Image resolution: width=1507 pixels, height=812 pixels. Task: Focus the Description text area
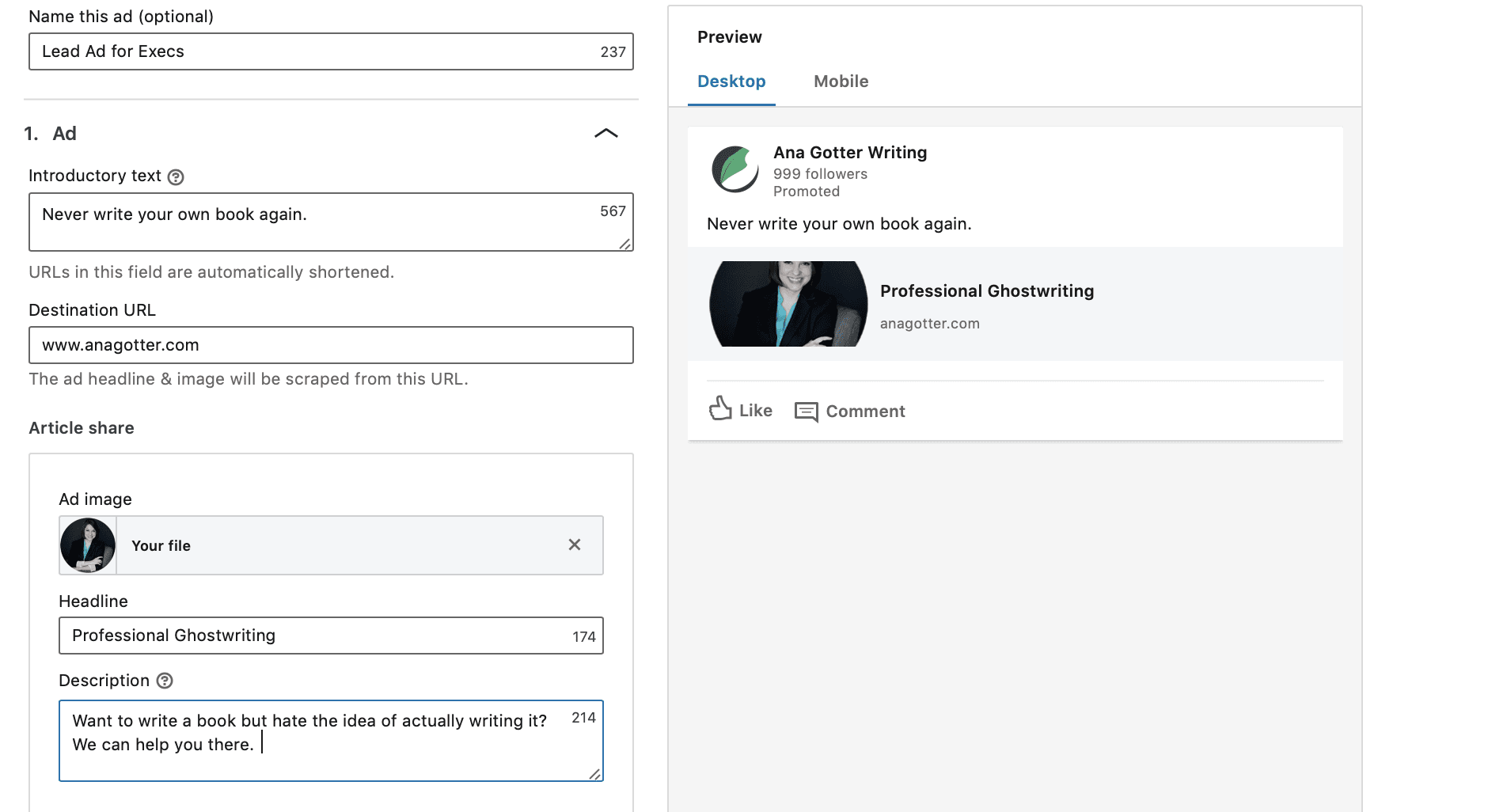pyautogui.click(x=331, y=741)
